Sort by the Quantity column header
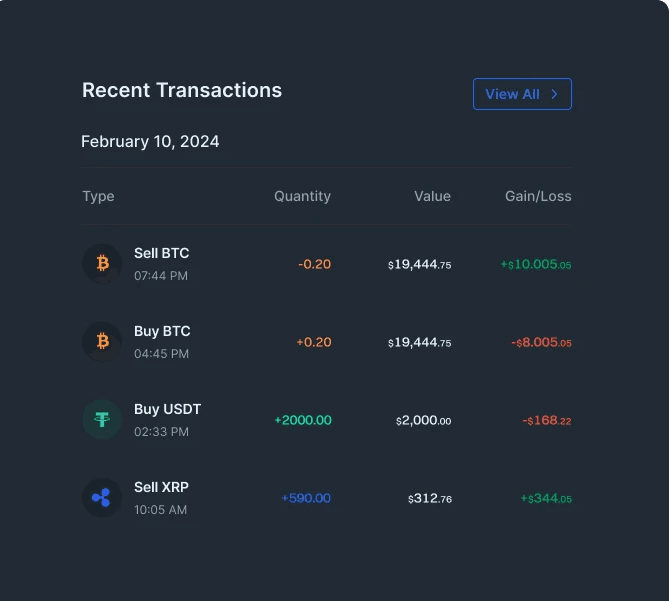669x601 pixels. (303, 196)
